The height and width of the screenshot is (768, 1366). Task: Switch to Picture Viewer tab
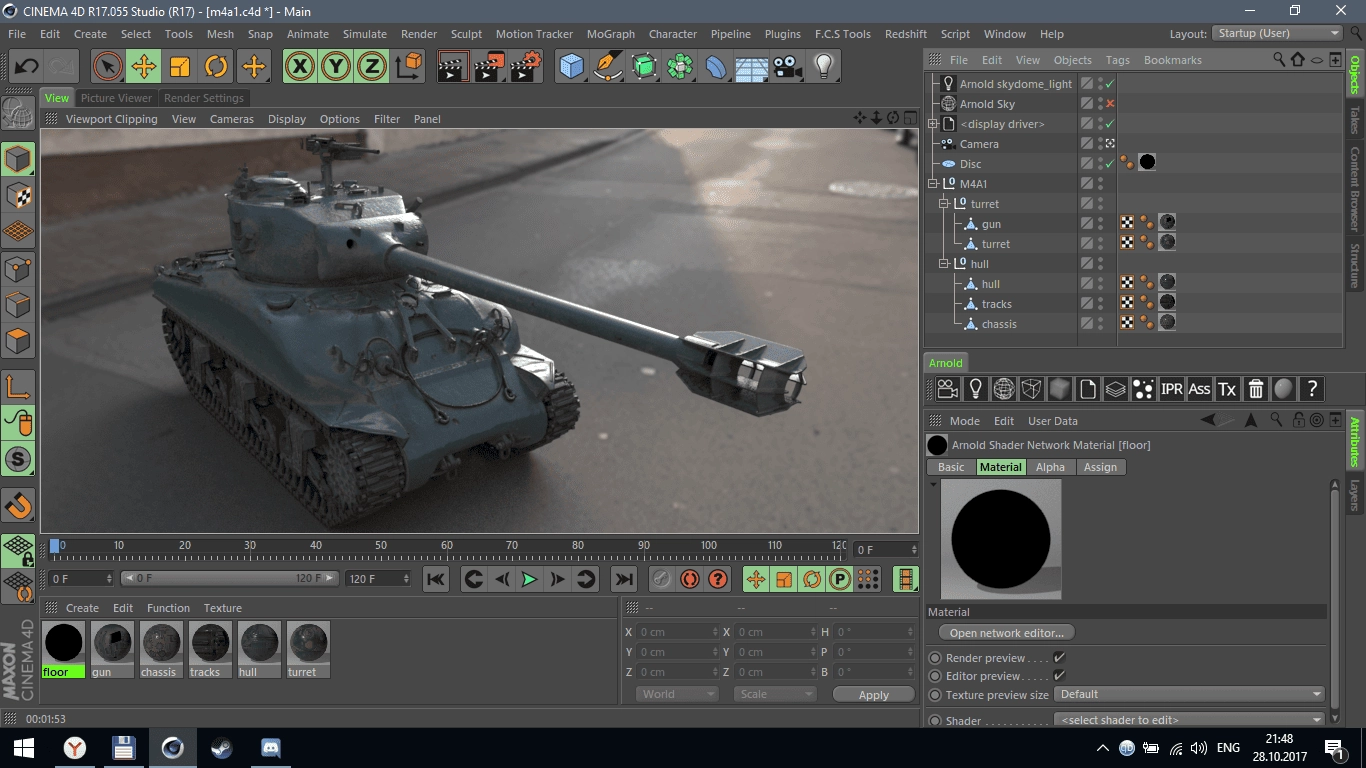[x=116, y=98]
